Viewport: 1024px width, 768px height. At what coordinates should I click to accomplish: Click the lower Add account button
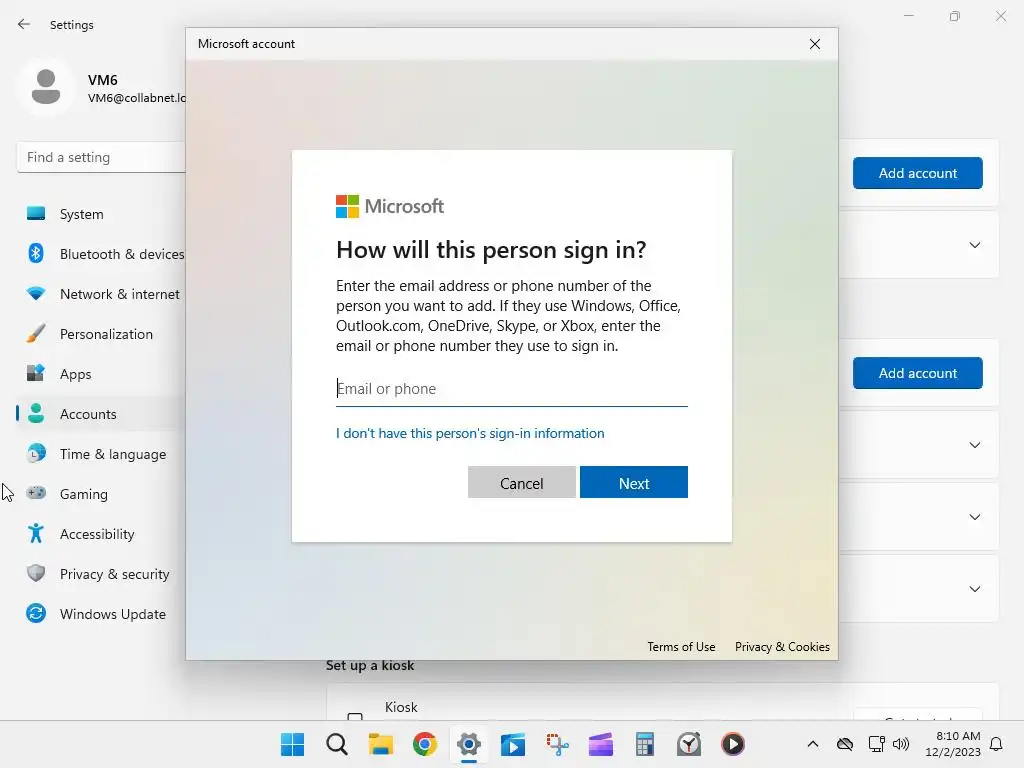(918, 373)
